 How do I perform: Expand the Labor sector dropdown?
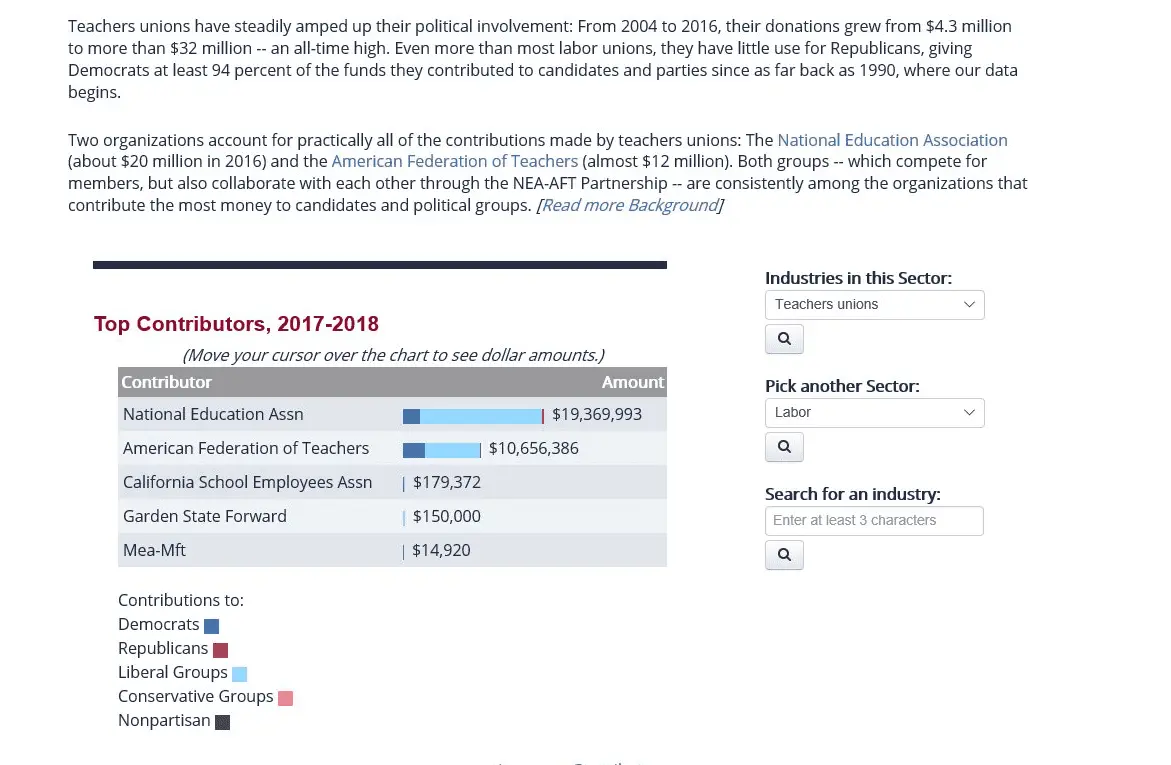(874, 413)
